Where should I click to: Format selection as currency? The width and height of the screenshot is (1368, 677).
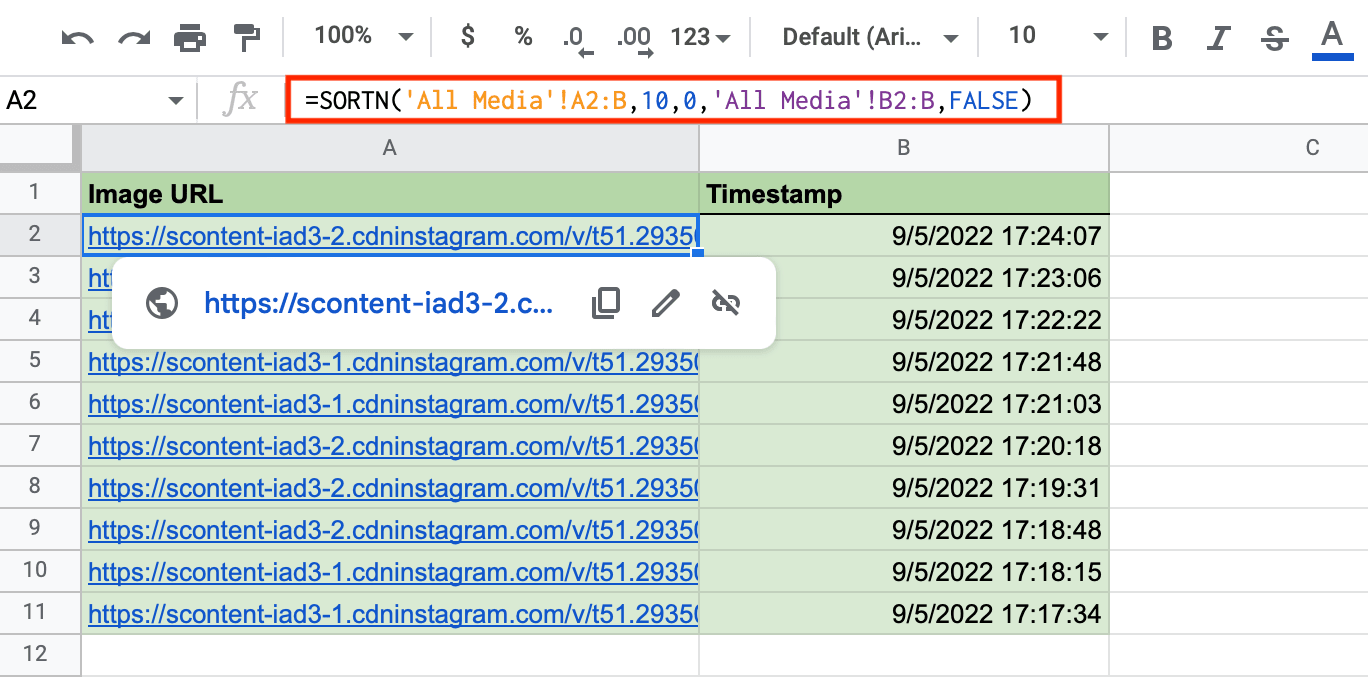pos(466,36)
